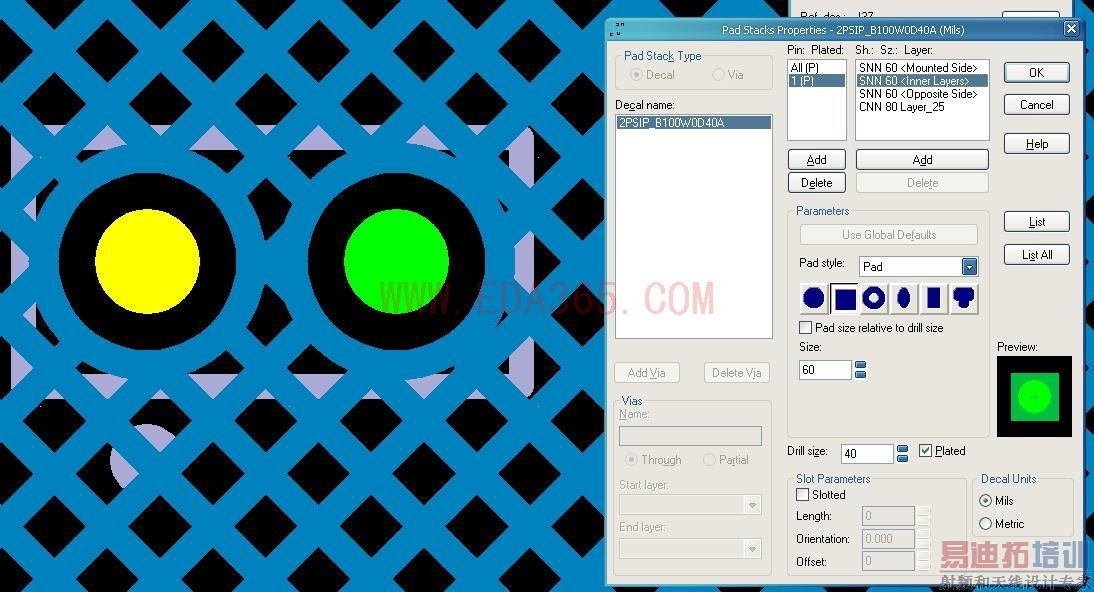Screen dimensions: 1094x592
Task: Select the 1 (P) pin entry
Action: 816,81
